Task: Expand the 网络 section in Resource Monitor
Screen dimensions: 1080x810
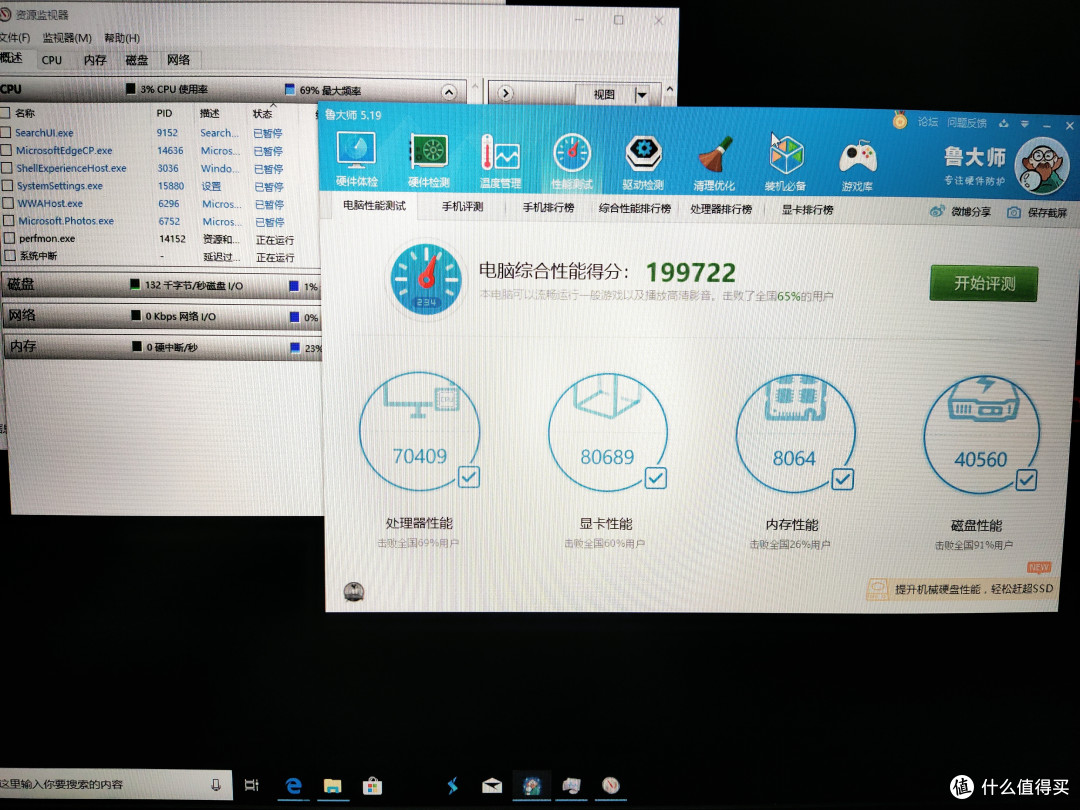Action: 162,315
